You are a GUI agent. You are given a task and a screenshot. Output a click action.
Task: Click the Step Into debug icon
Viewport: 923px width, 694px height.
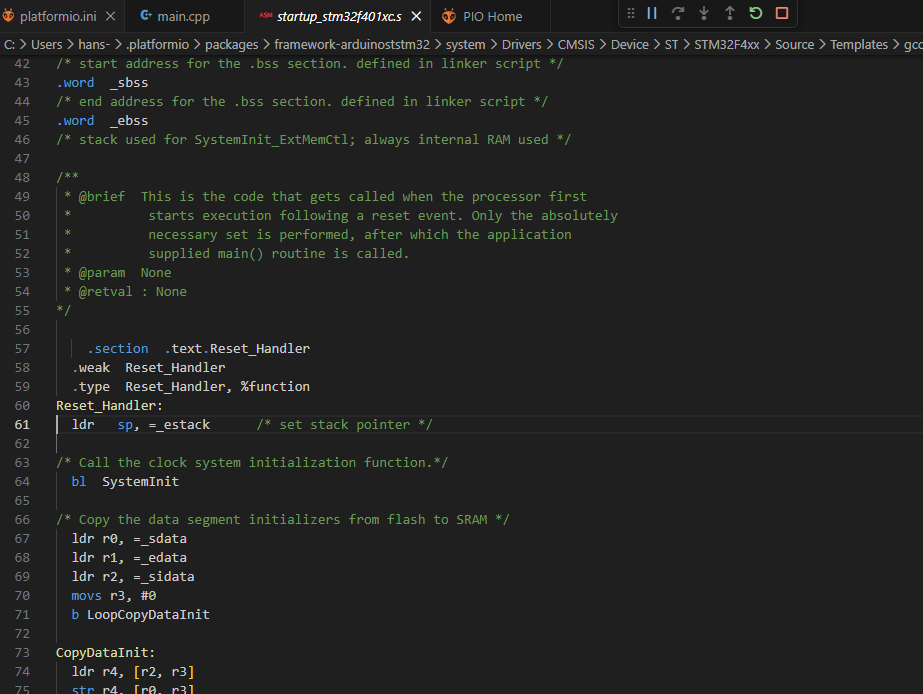click(704, 13)
